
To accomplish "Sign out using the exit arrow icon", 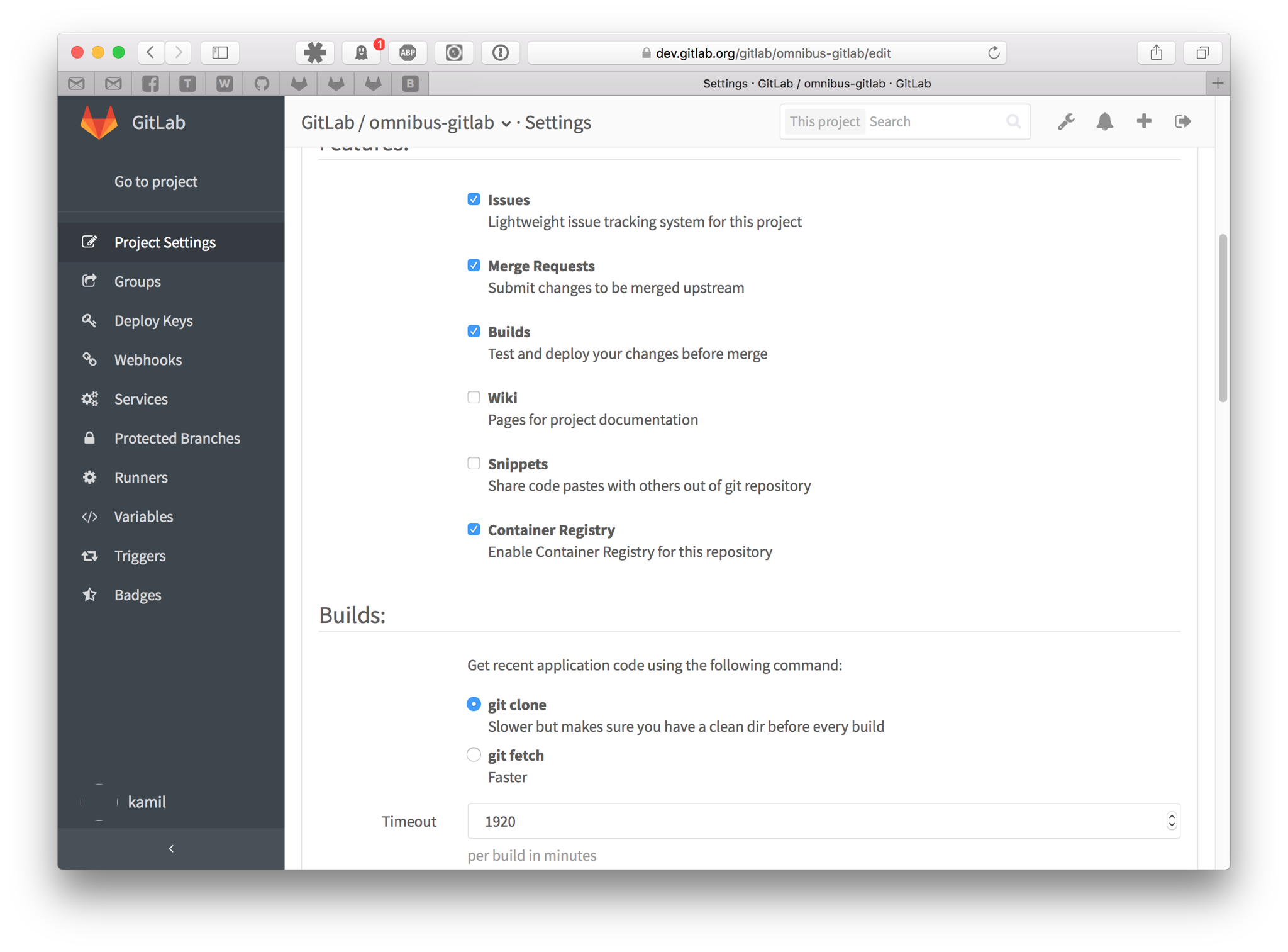I will point(1182,121).
